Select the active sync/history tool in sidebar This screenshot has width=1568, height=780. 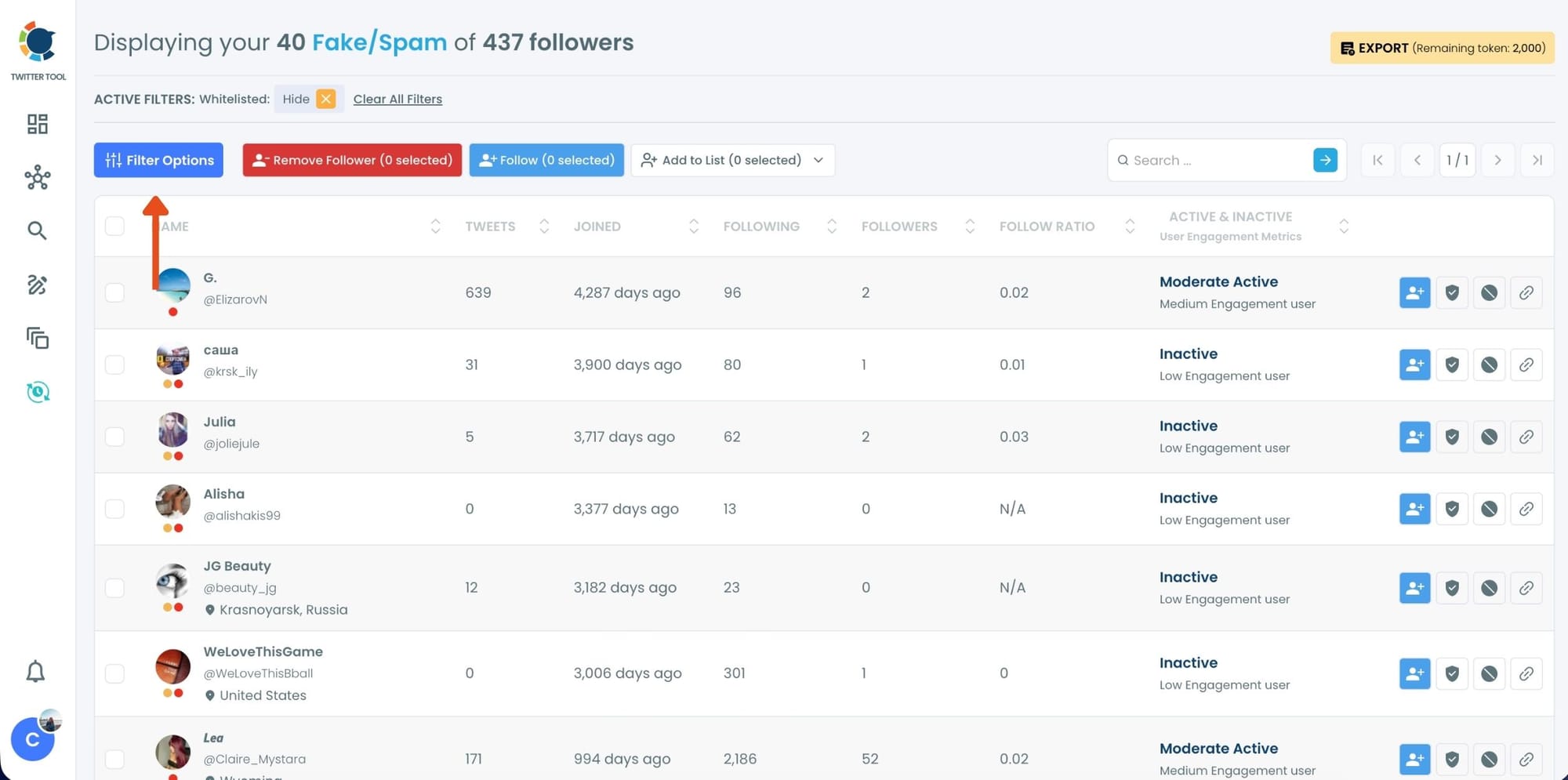37,392
